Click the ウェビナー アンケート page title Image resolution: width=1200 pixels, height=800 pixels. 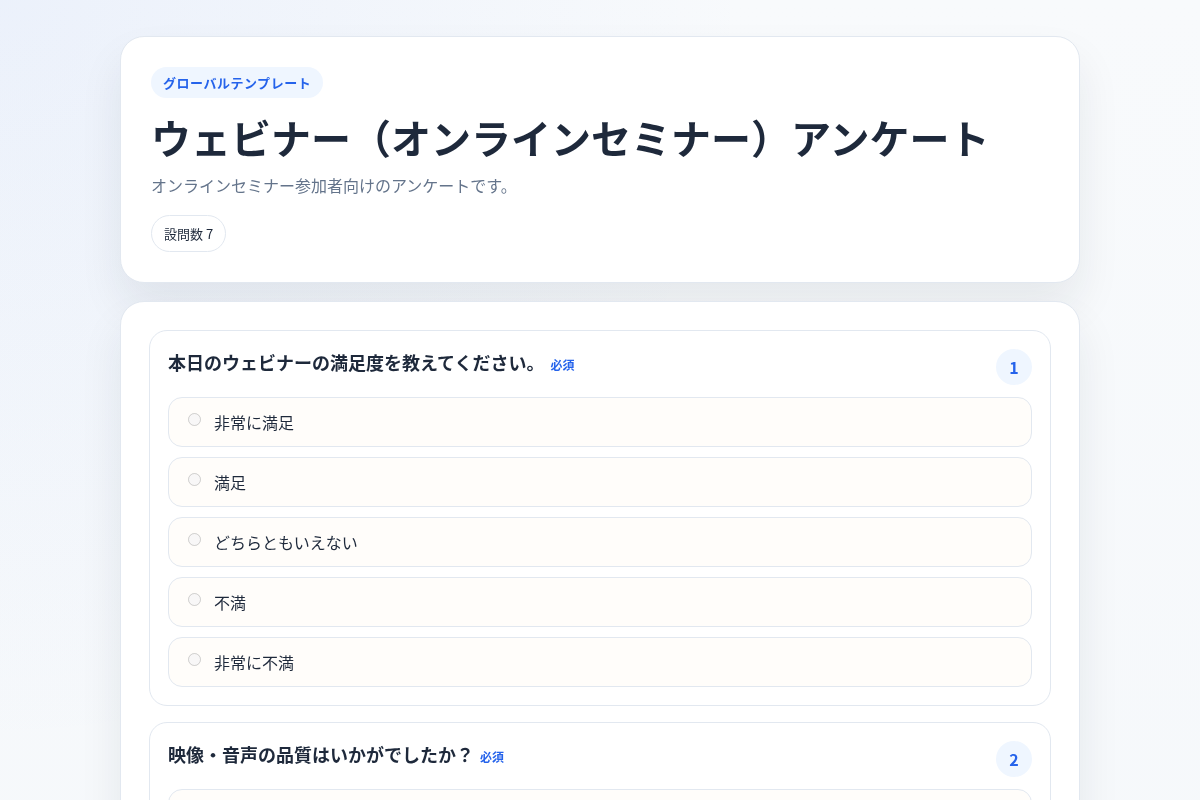(570, 138)
